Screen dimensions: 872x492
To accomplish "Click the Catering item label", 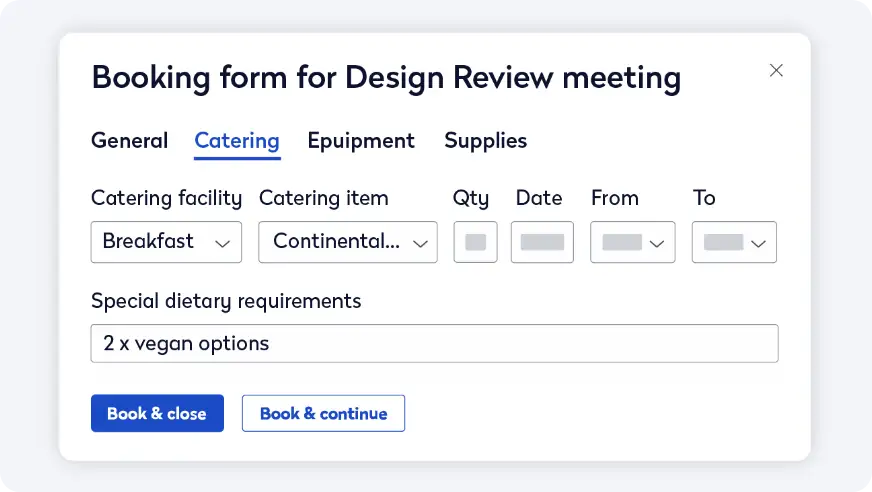I will point(323,198).
